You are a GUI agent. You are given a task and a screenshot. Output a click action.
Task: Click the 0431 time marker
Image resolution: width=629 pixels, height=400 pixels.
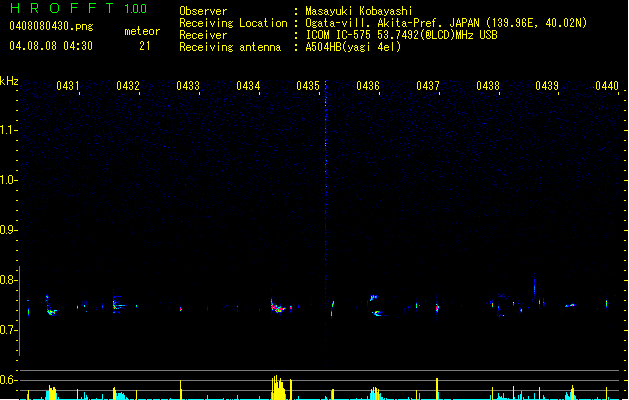[67, 86]
